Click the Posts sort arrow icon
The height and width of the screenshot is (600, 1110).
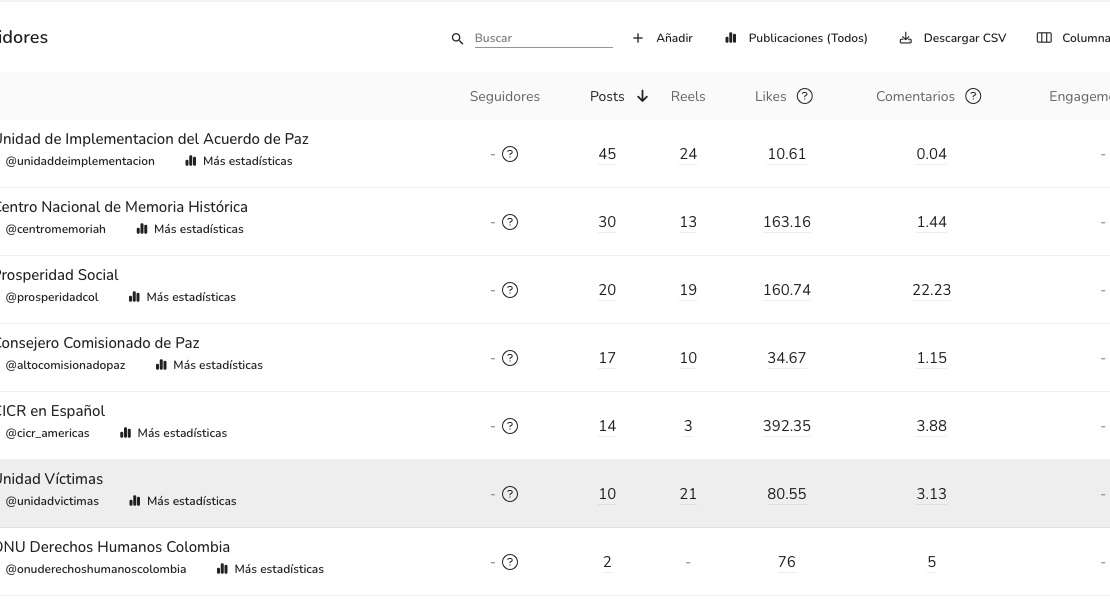tap(642, 96)
